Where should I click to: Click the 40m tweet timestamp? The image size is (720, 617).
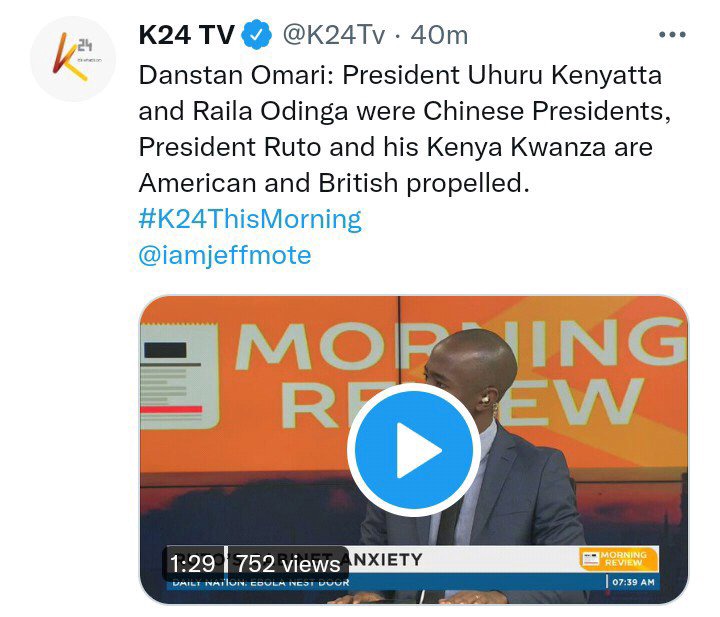pos(439,35)
